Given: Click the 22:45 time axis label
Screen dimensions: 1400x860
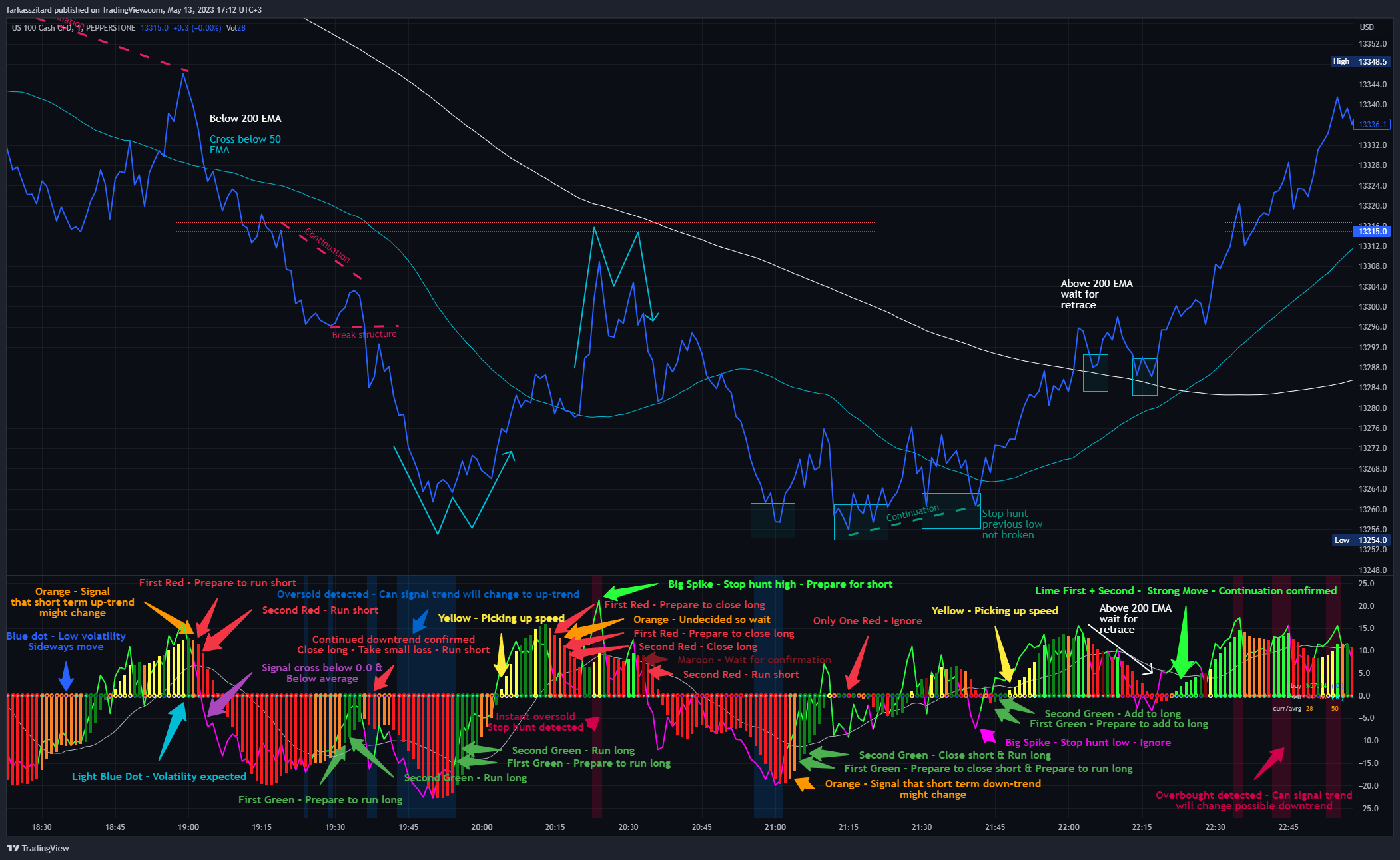Looking at the screenshot, I should pyautogui.click(x=1288, y=827).
